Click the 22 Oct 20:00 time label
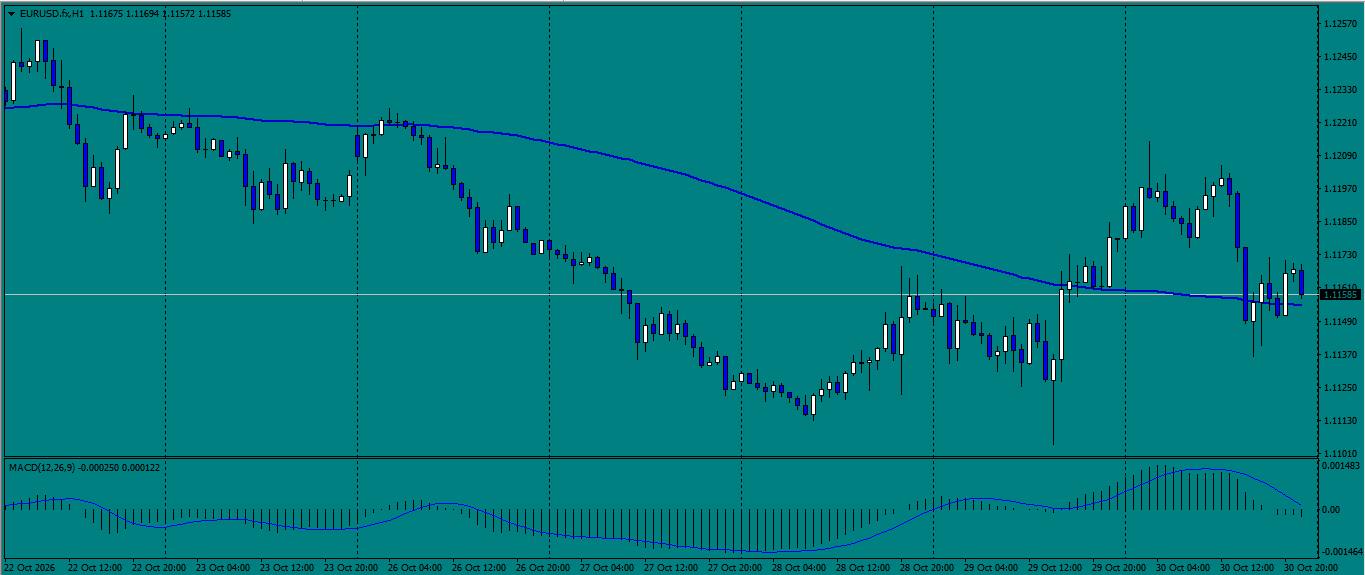Screen dimensions: 1365x575 [159, 567]
